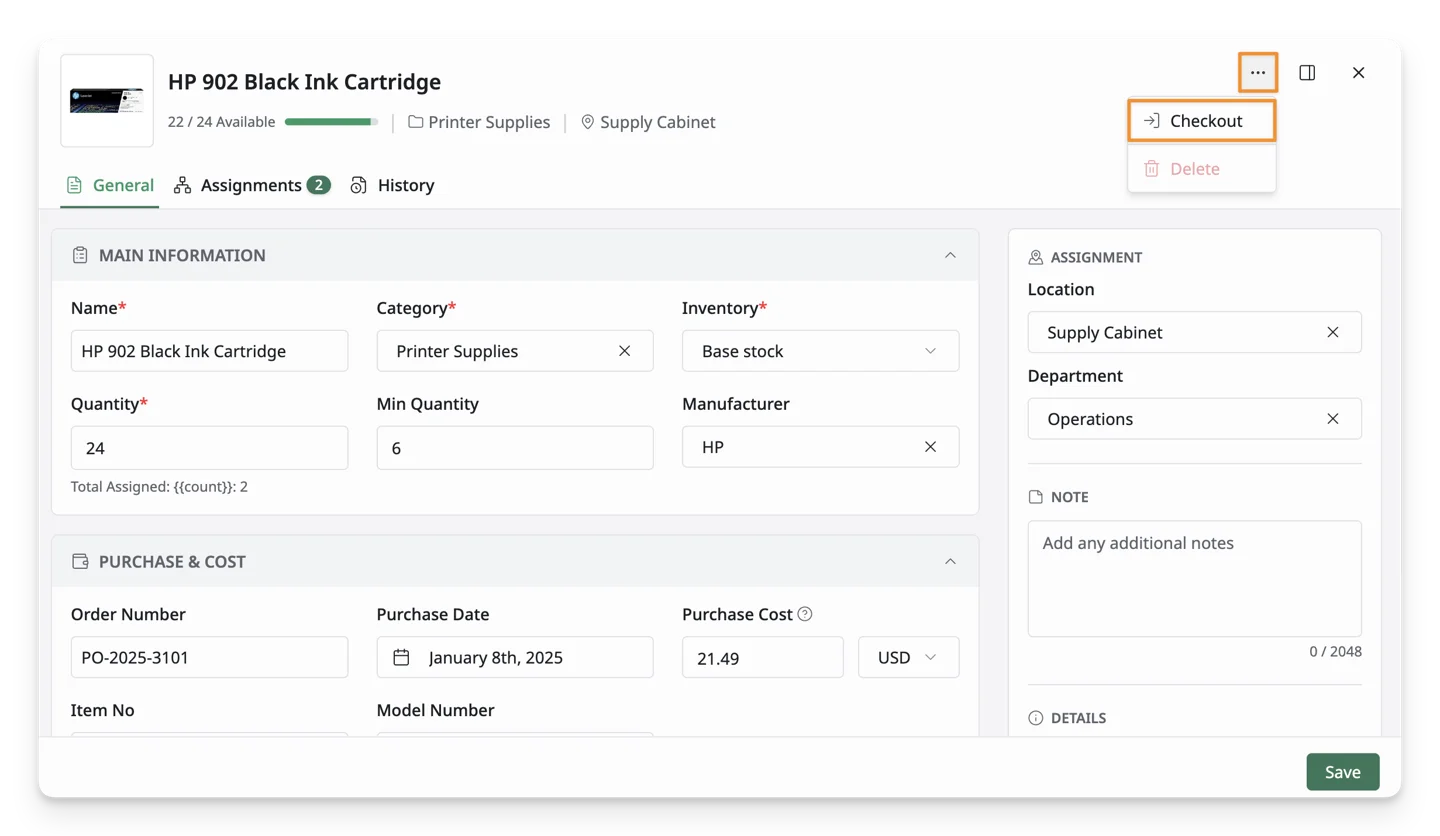This screenshot has height=836, width=1440.
Task: Click the availability progress bar
Action: click(x=332, y=122)
